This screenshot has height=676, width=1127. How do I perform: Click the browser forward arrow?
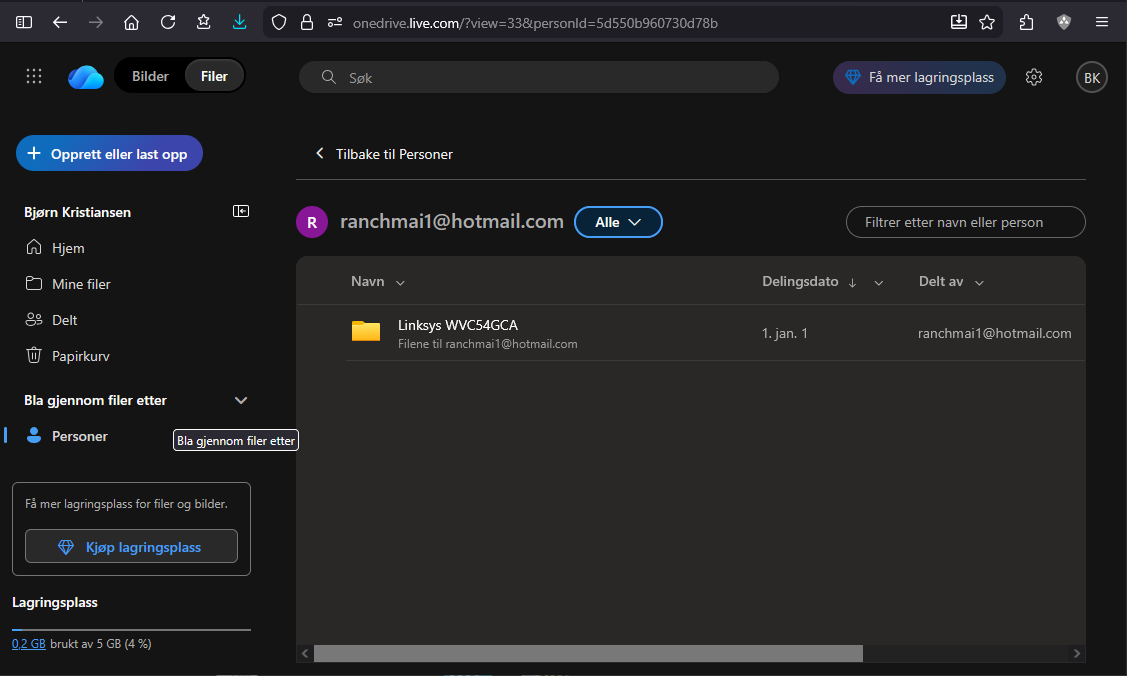click(96, 22)
